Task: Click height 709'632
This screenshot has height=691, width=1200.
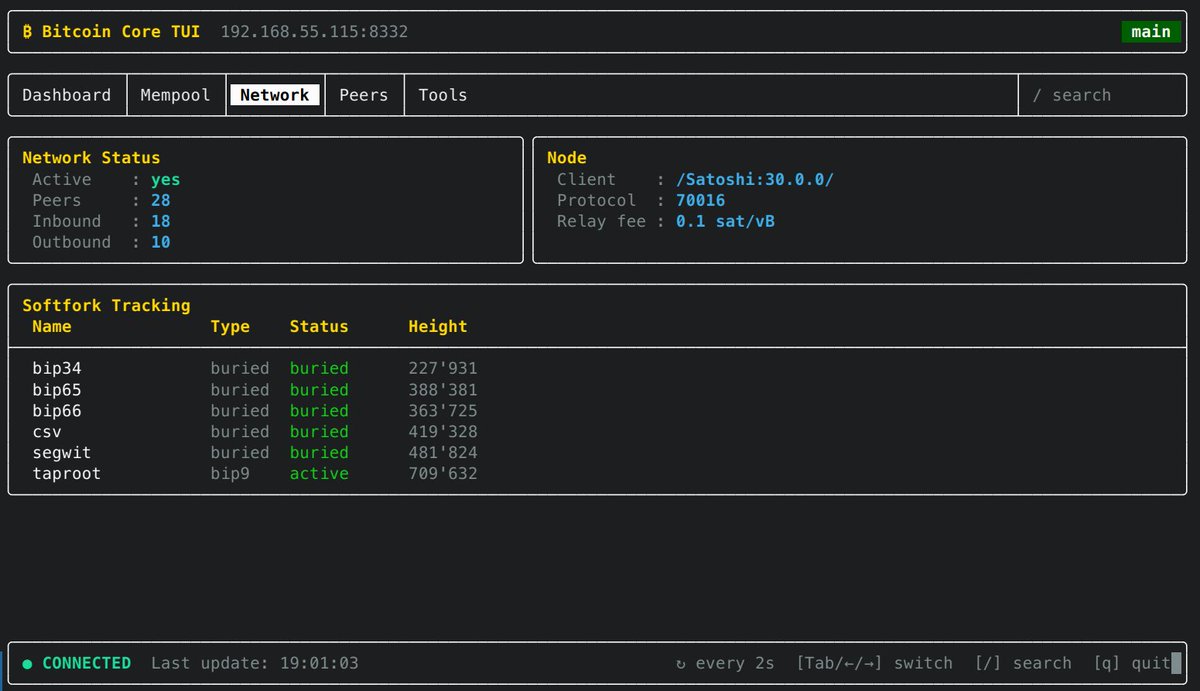Action: click(x=443, y=474)
